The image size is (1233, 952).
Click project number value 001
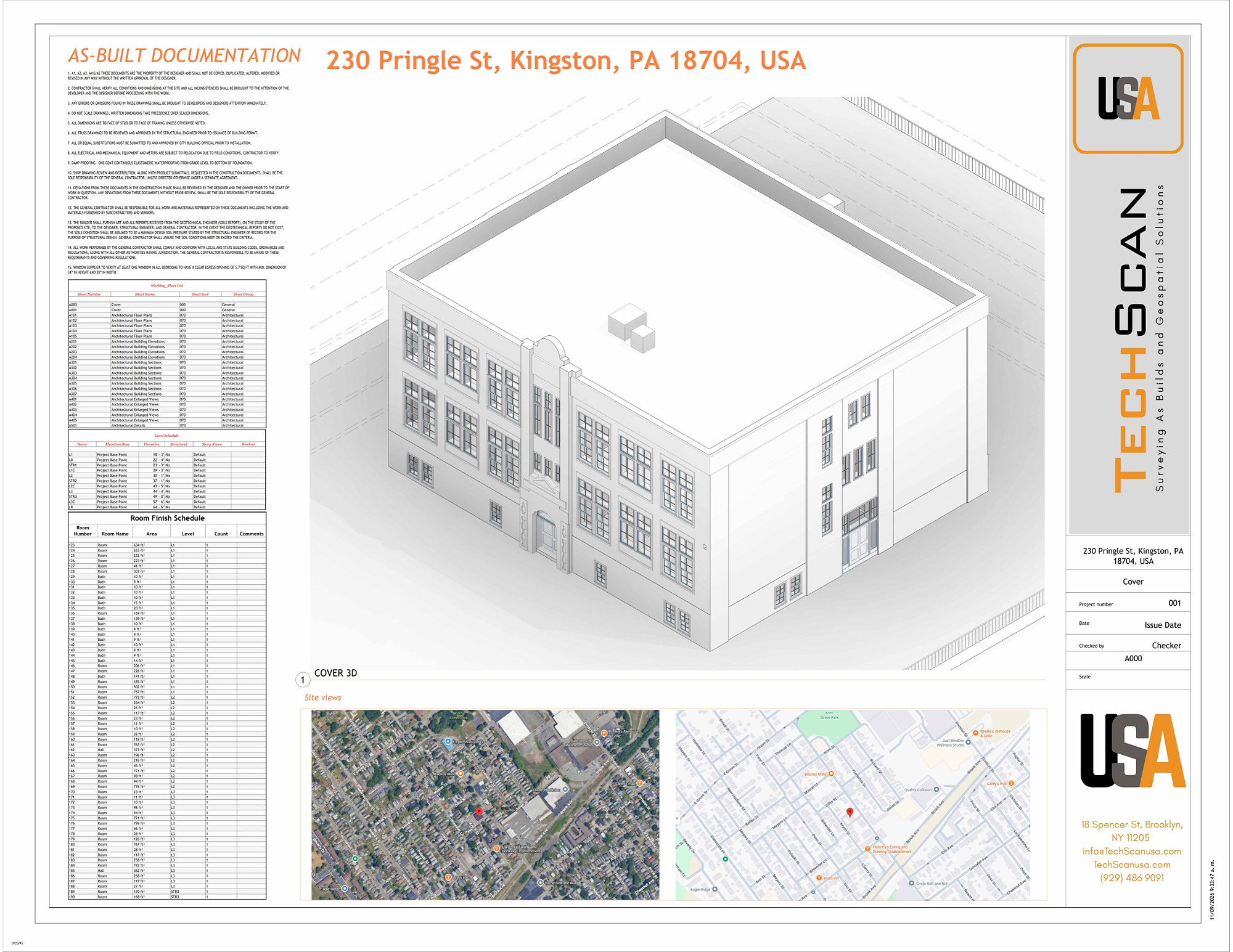coord(1174,603)
